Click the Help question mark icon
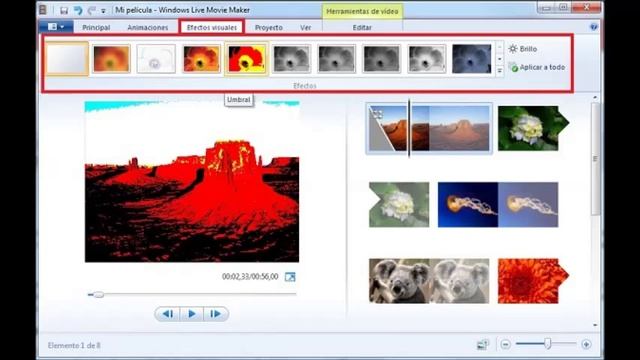 pos(594,27)
